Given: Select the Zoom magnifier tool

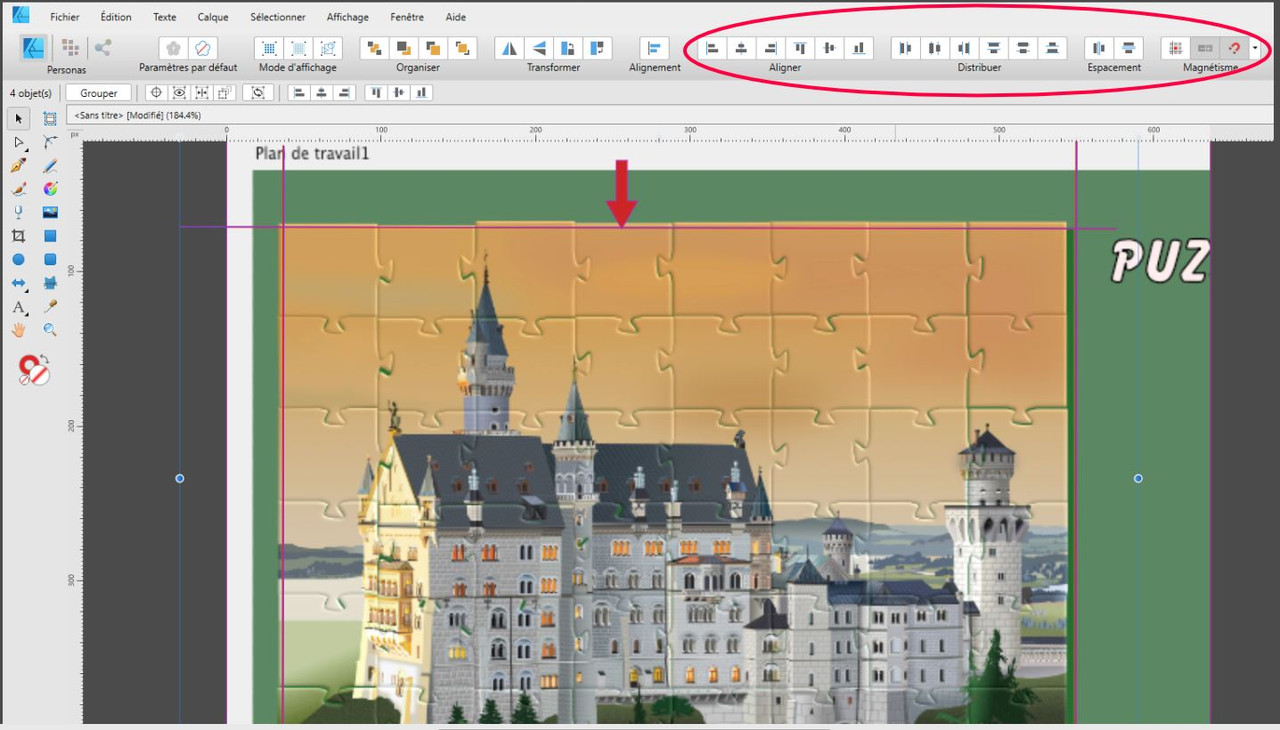Looking at the screenshot, I should coord(50,330).
